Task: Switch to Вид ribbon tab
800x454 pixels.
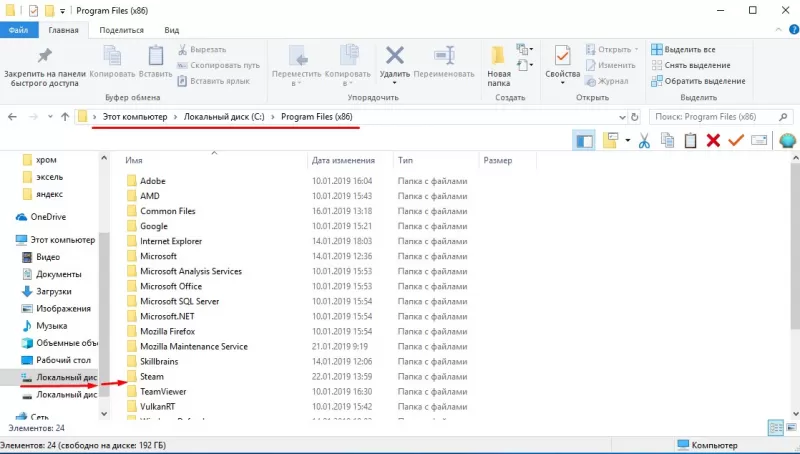Action: pos(171,30)
